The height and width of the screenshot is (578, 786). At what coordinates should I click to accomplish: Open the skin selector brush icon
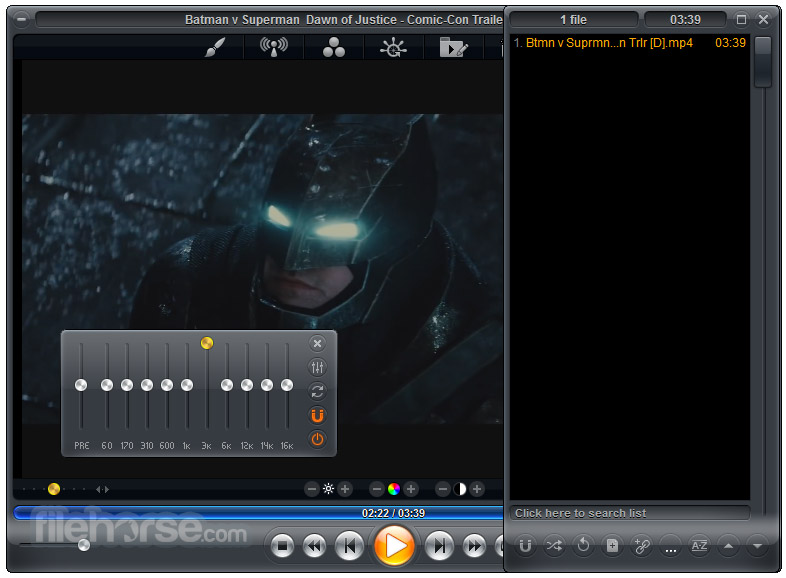pyautogui.click(x=215, y=48)
